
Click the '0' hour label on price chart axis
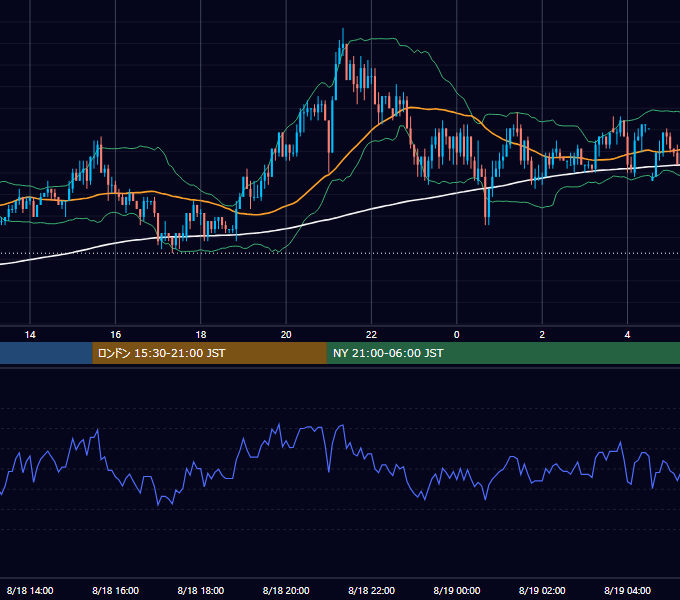click(457, 335)
